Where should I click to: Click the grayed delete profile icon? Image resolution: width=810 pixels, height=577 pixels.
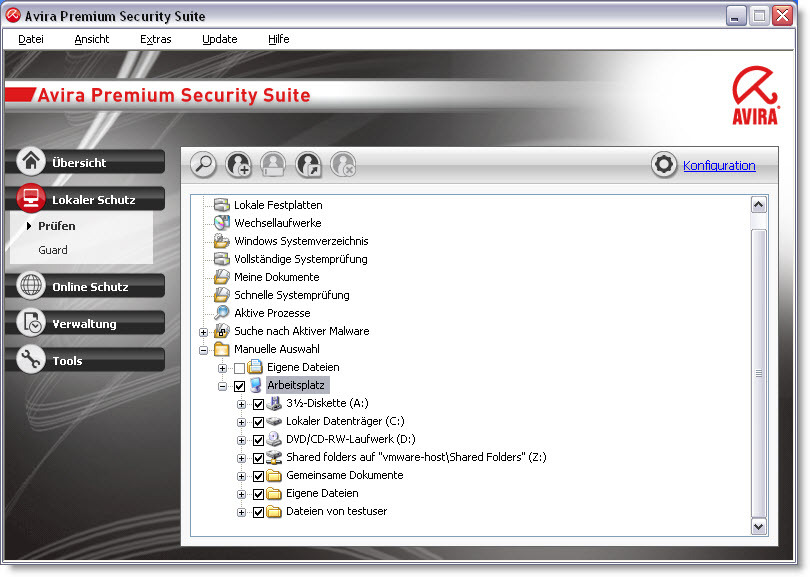tap(343, 164)
